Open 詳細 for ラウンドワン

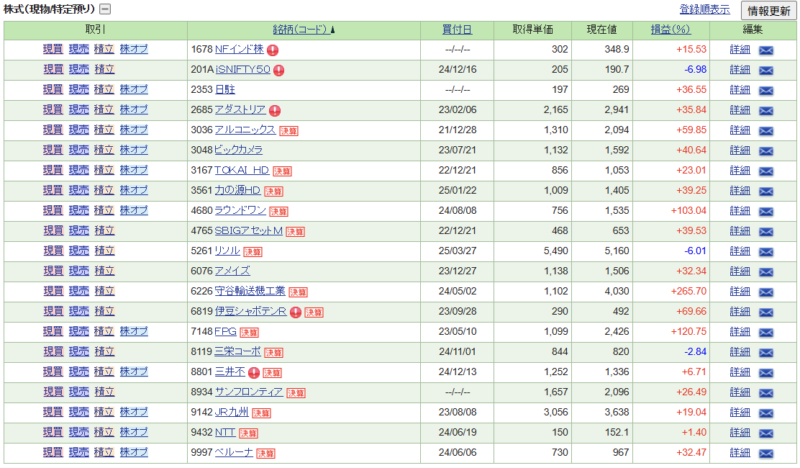(x=740, y=210)
